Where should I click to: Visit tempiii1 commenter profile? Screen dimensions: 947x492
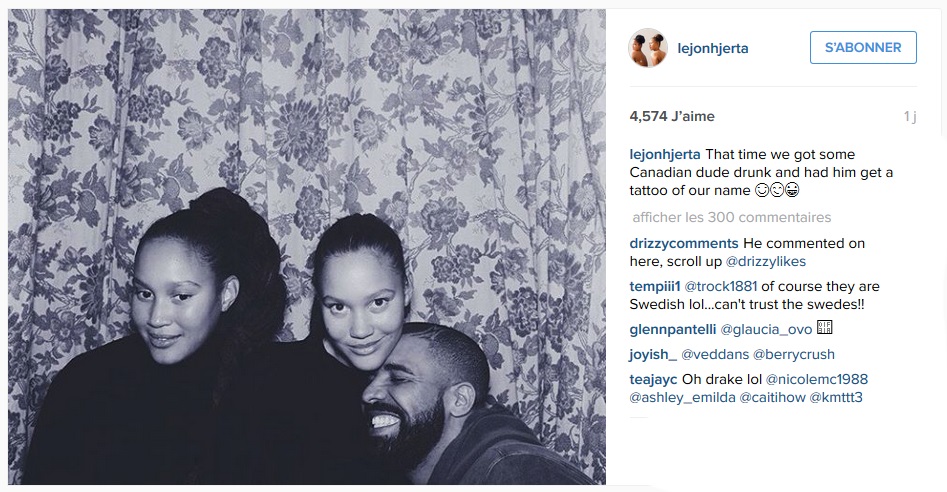pyautogui.click(x=655, y=286)
